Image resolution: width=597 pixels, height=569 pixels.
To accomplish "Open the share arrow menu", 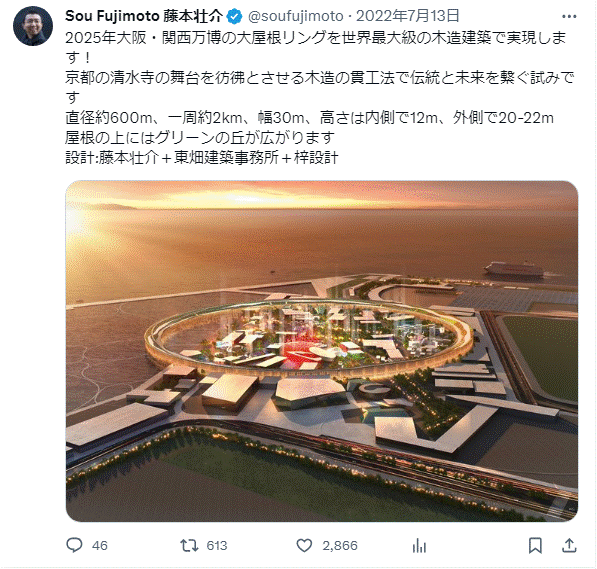I will click(x=569, y=545).
